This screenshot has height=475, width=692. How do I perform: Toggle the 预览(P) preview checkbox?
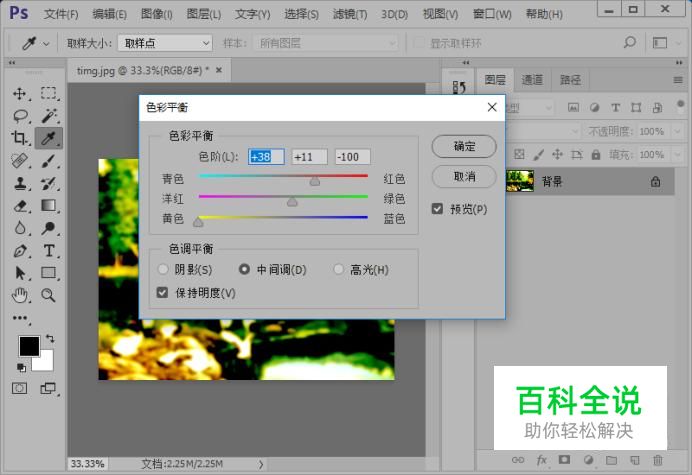[x=437, y=209]
